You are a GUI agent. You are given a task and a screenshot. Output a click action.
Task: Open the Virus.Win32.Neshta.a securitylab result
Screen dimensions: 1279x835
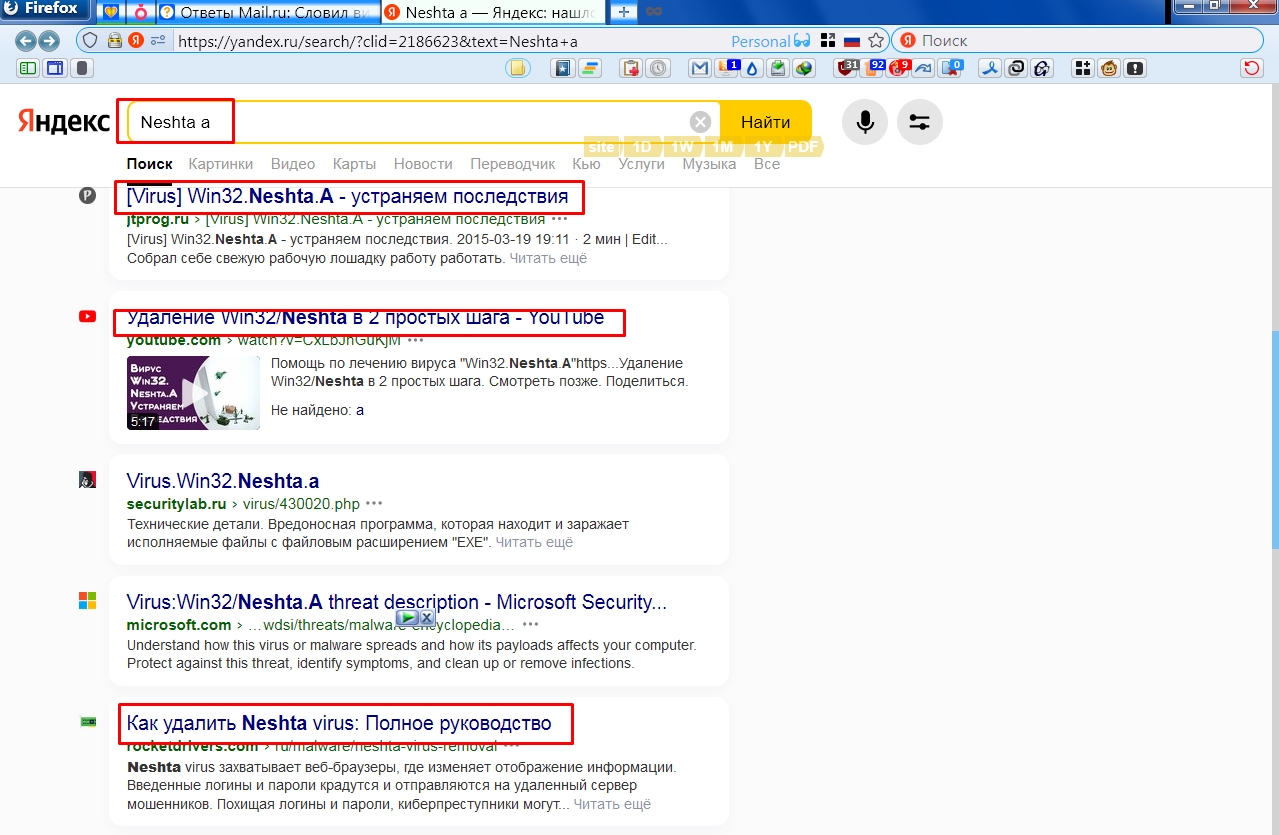point(223,481)
